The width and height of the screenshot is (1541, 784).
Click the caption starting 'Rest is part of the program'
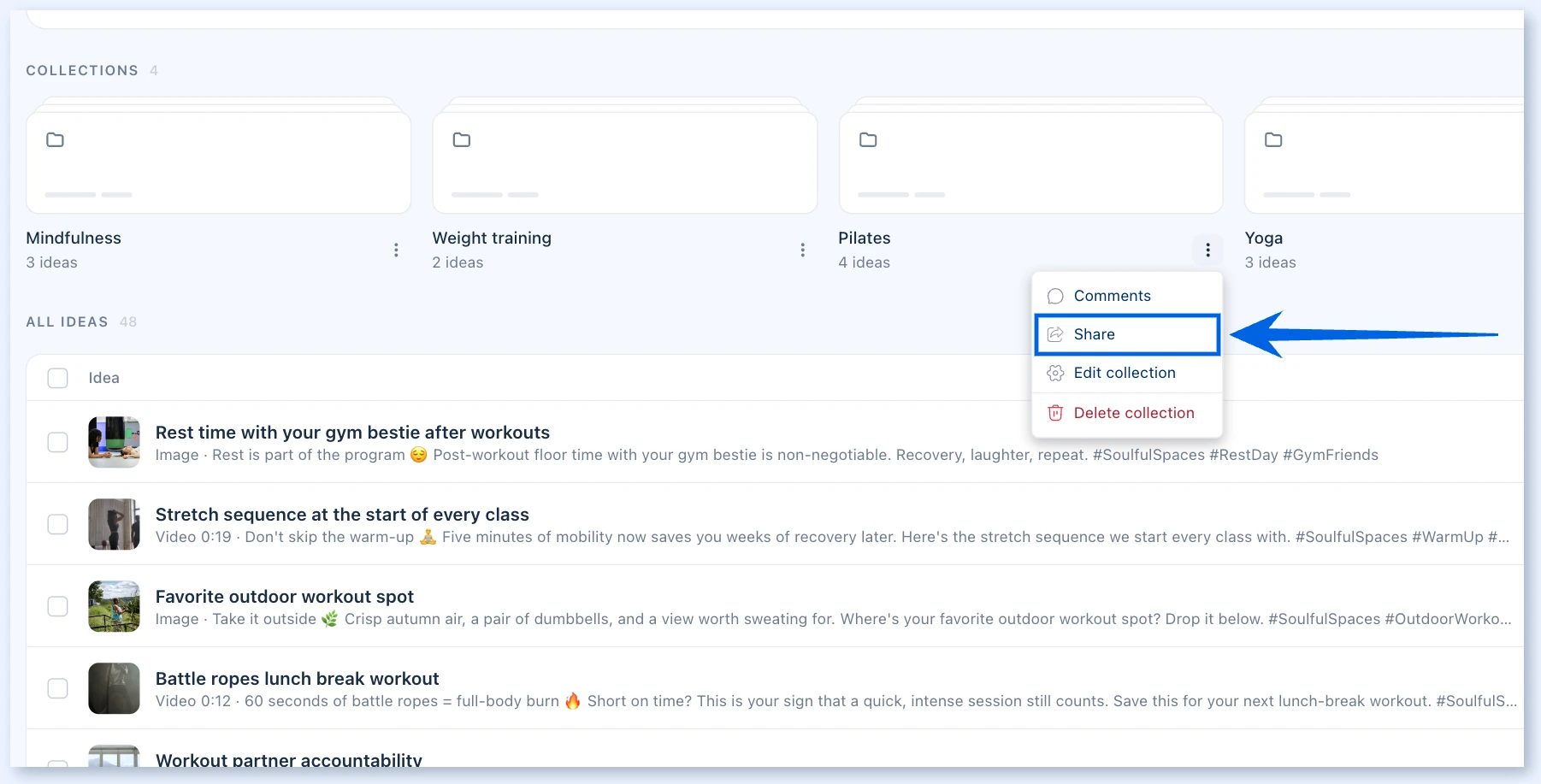click(795, 455)
